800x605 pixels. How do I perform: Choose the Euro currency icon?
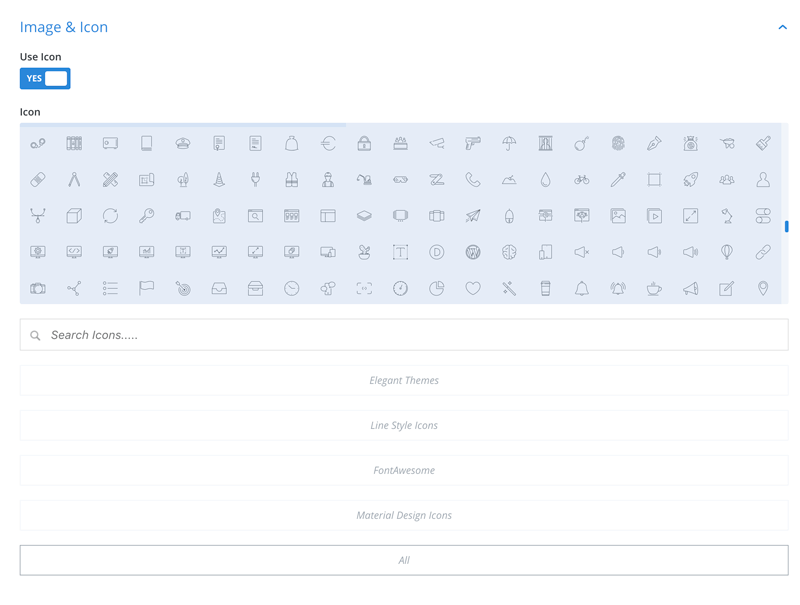[328, 142]
